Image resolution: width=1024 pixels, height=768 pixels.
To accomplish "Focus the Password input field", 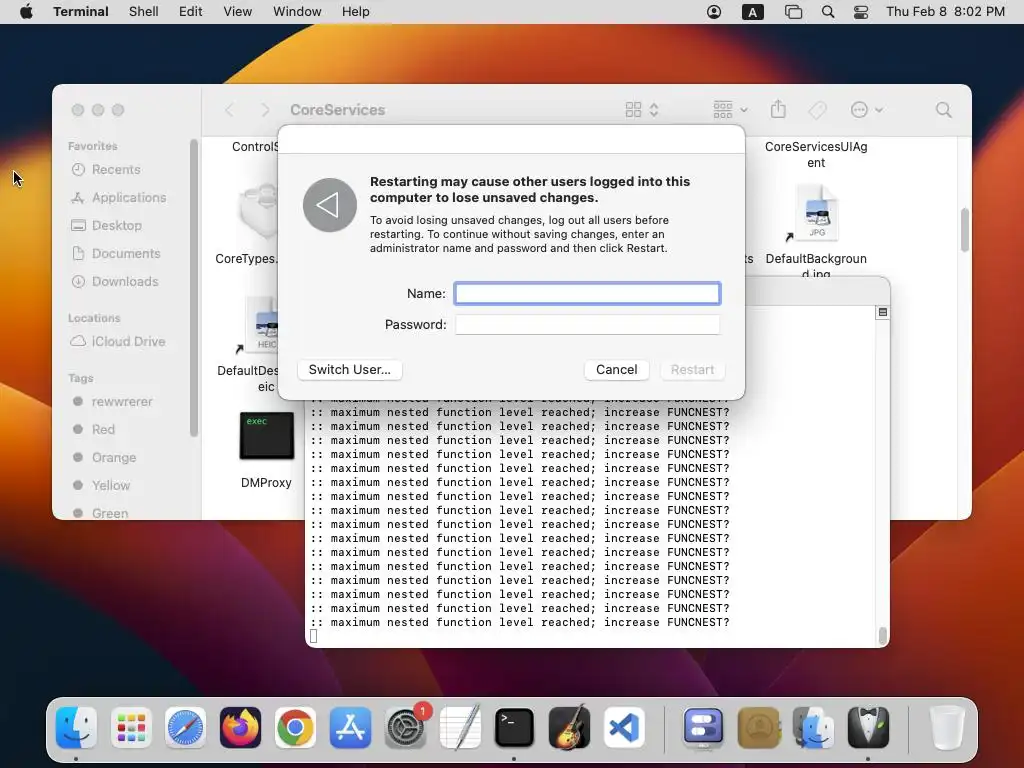I will coord(588,325).
